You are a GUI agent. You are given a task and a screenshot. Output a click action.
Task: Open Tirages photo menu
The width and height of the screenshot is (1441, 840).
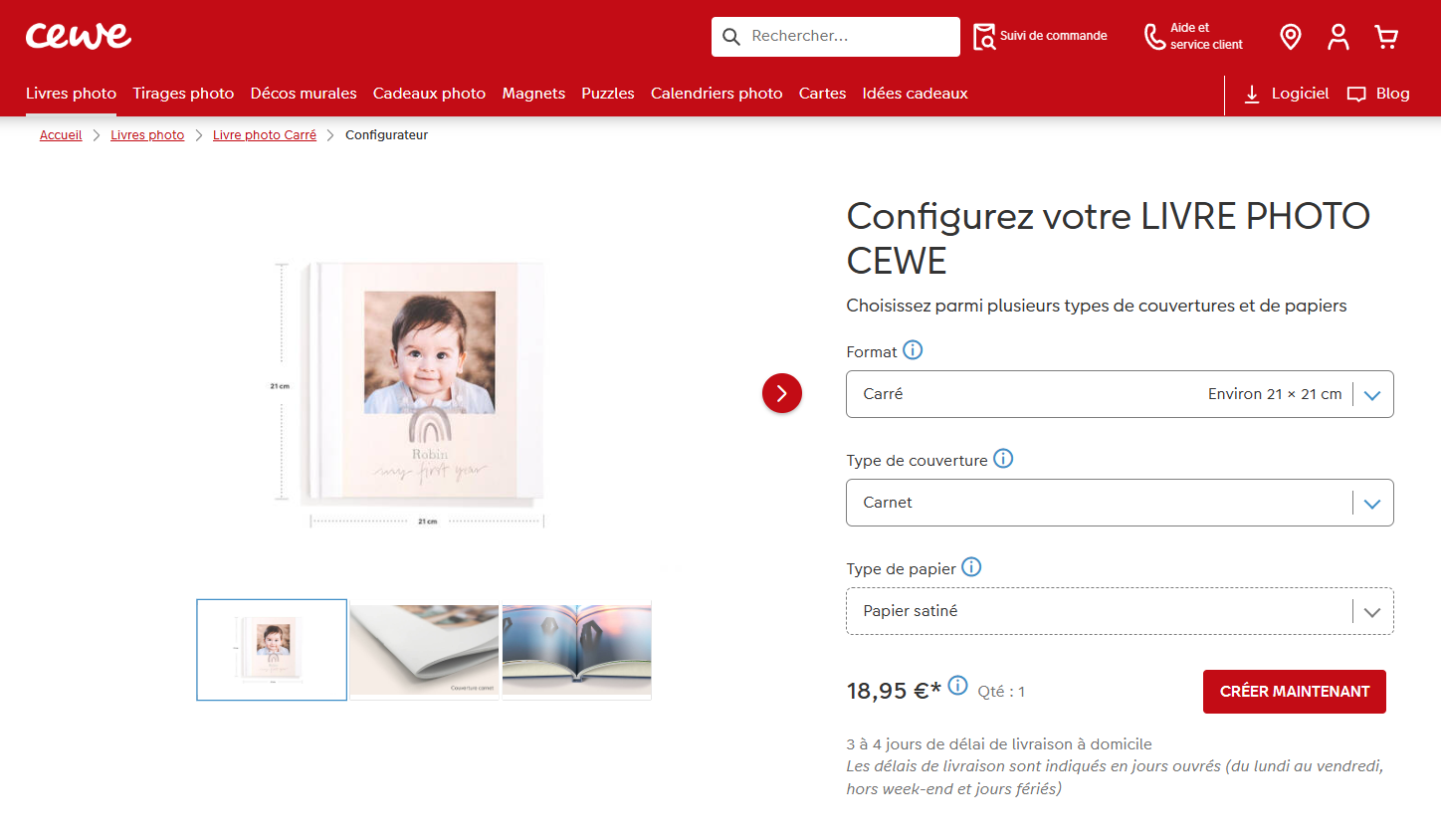[x=183, y=94]
